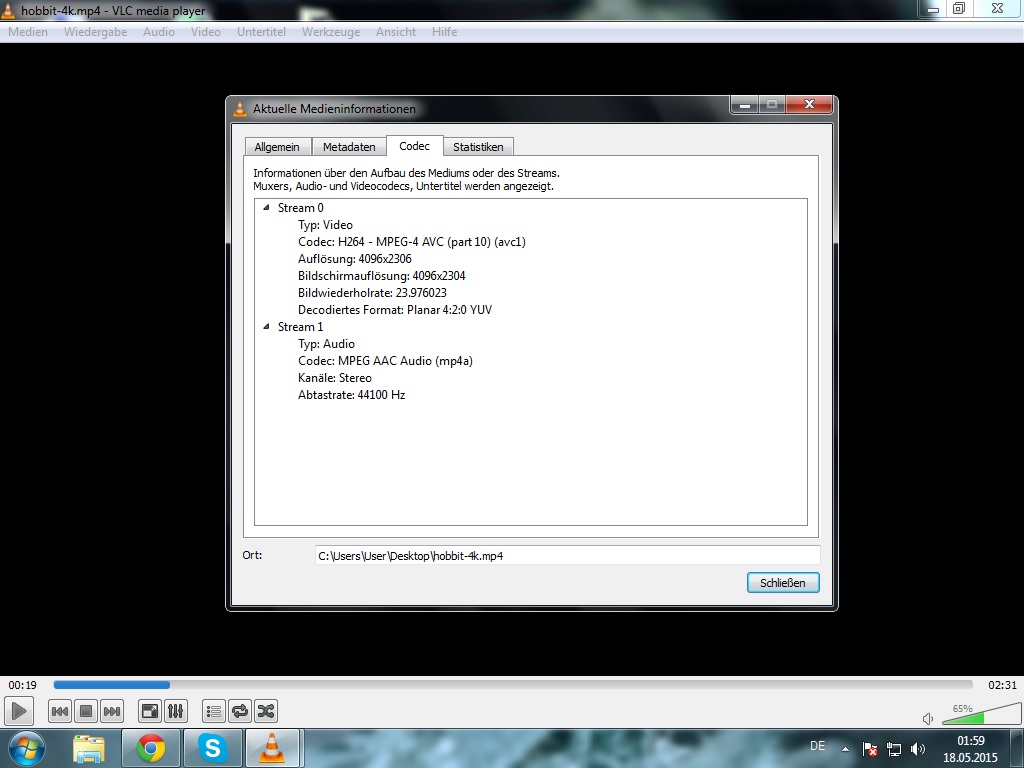The image size is (1024, 768).
Task: Select 'Codec: MPEG AAC Audio (mp4a)' row
Action: (385, 360)
